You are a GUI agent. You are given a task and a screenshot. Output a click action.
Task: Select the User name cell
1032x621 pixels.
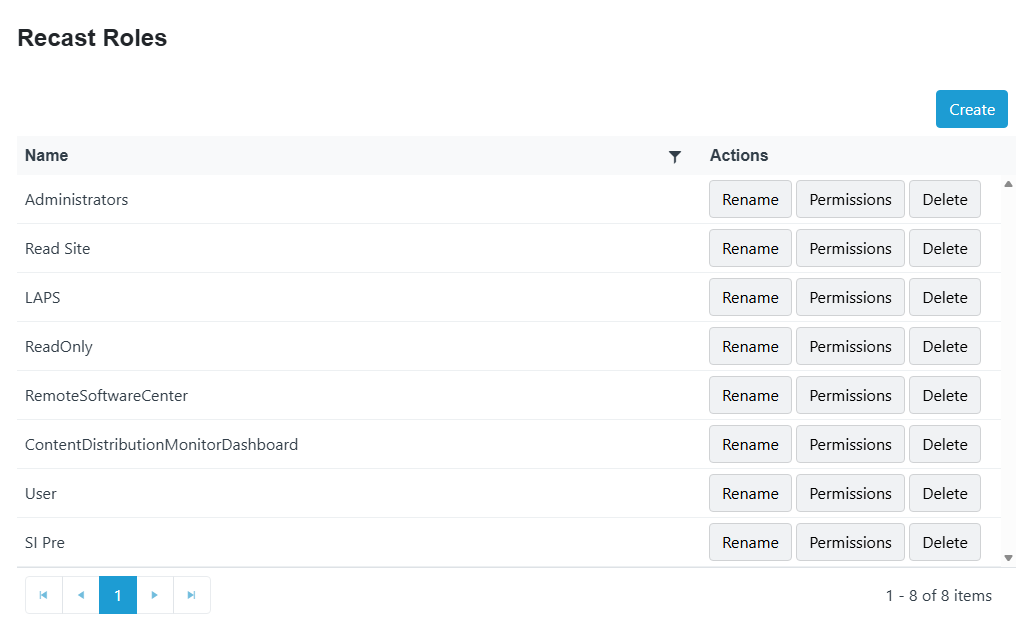click(359, 493)
